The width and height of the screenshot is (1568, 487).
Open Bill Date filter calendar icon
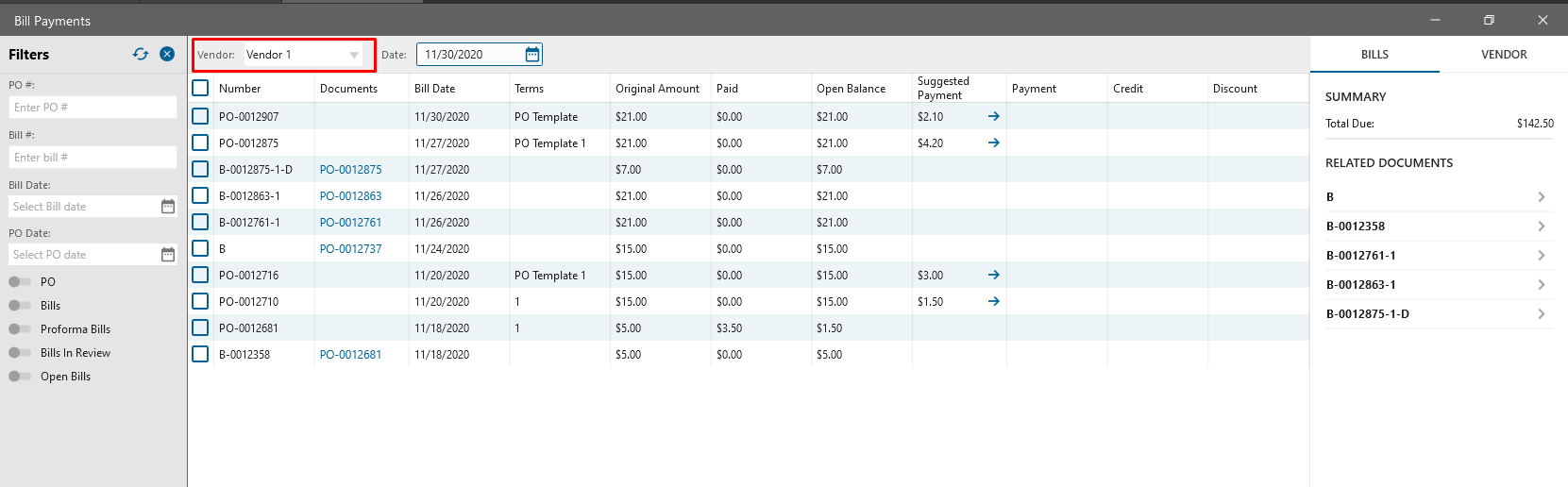168,207
